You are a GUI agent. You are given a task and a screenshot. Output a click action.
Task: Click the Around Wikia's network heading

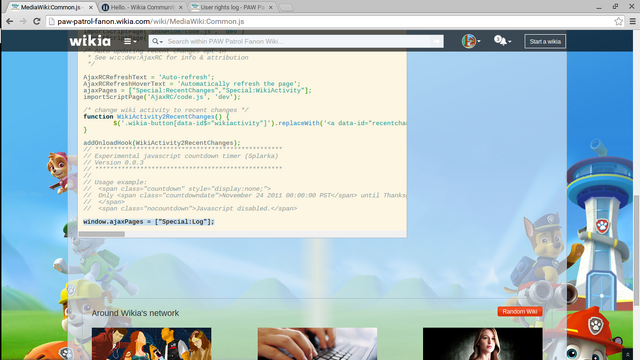click(135, 313)
